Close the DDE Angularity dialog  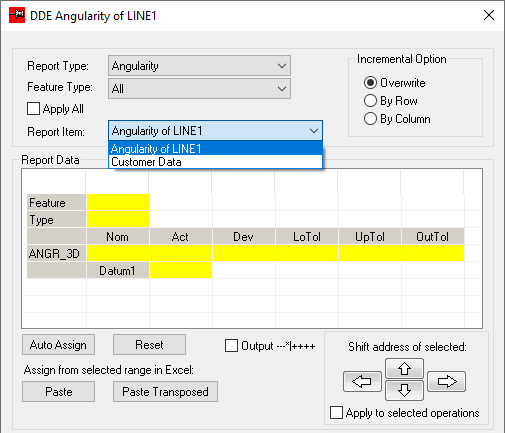[x=489, y=15]
